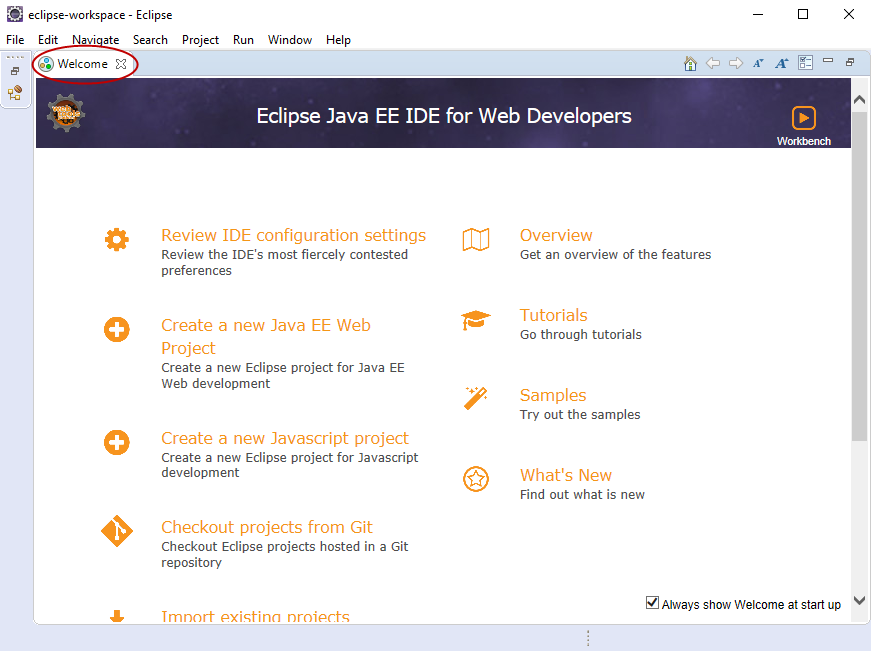Click the Home icon in Welcome toolbar

point(690,63)
